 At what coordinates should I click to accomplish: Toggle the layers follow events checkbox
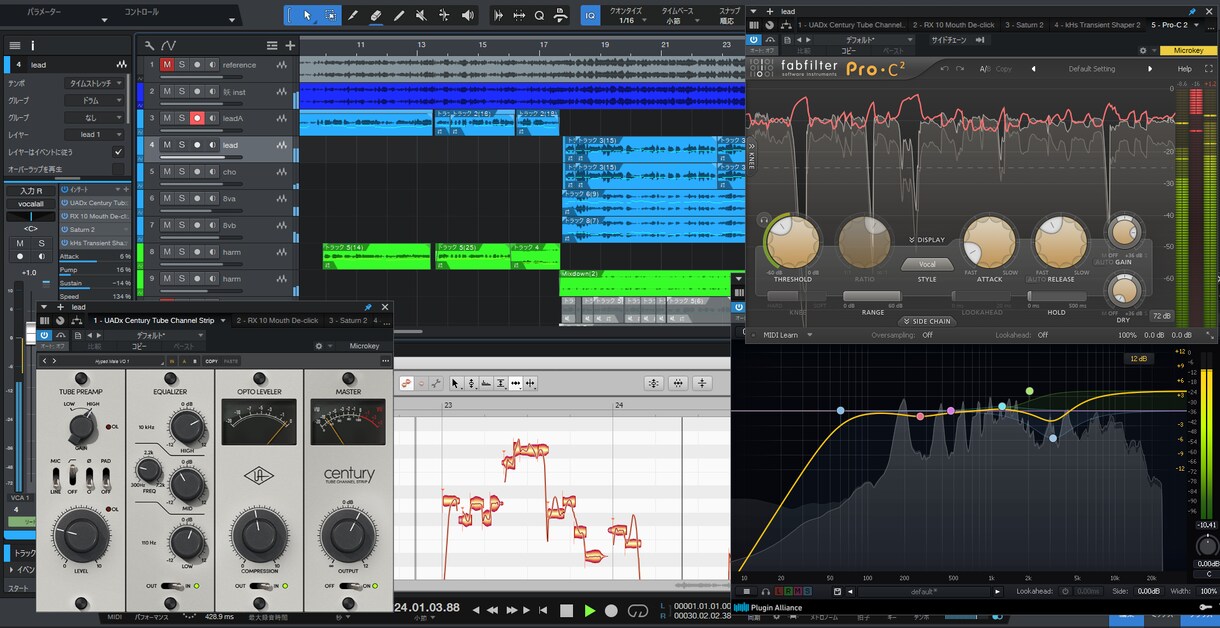[118, 152]
